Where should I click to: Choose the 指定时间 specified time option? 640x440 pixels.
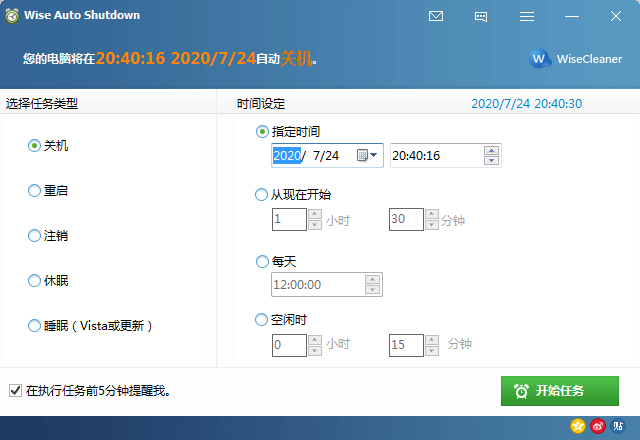[x=288, y=132]
